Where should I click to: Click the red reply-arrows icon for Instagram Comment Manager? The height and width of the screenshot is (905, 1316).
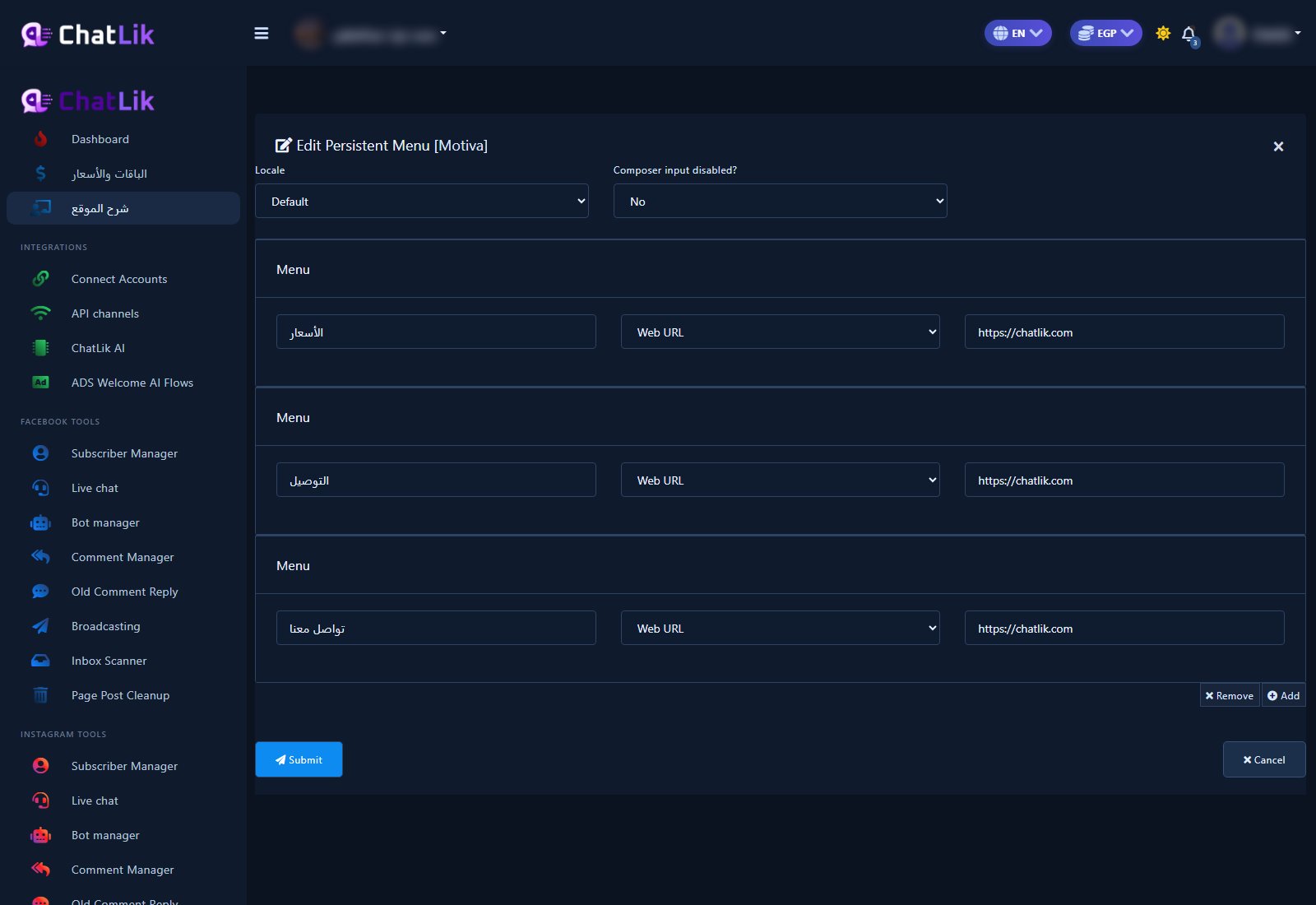point(40,870)
